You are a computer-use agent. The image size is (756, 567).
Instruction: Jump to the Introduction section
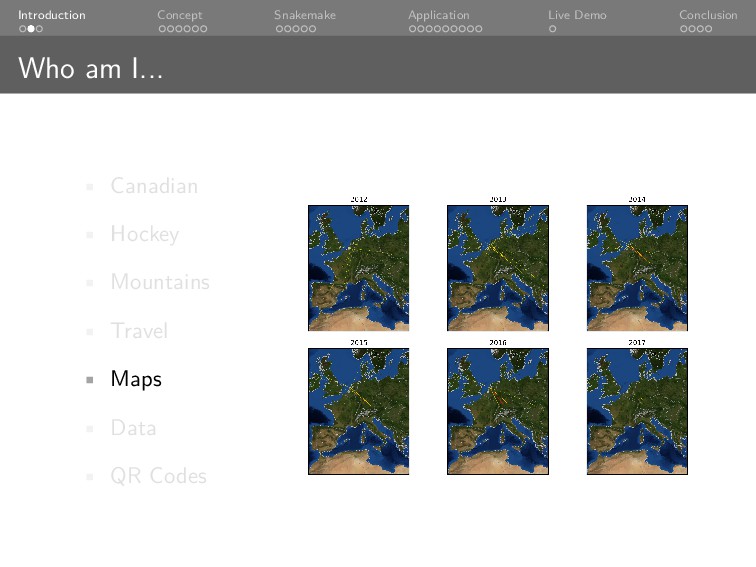(52, 15)
